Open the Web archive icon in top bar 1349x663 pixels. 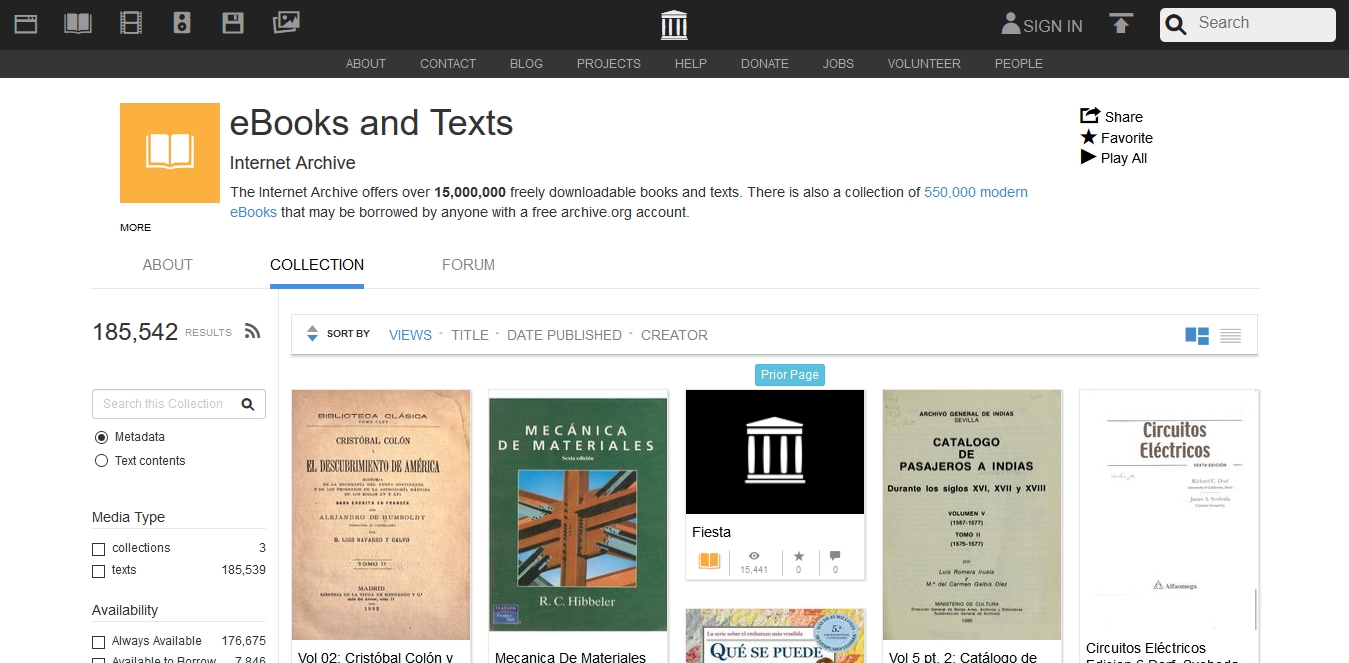click(x=26, y=23)
